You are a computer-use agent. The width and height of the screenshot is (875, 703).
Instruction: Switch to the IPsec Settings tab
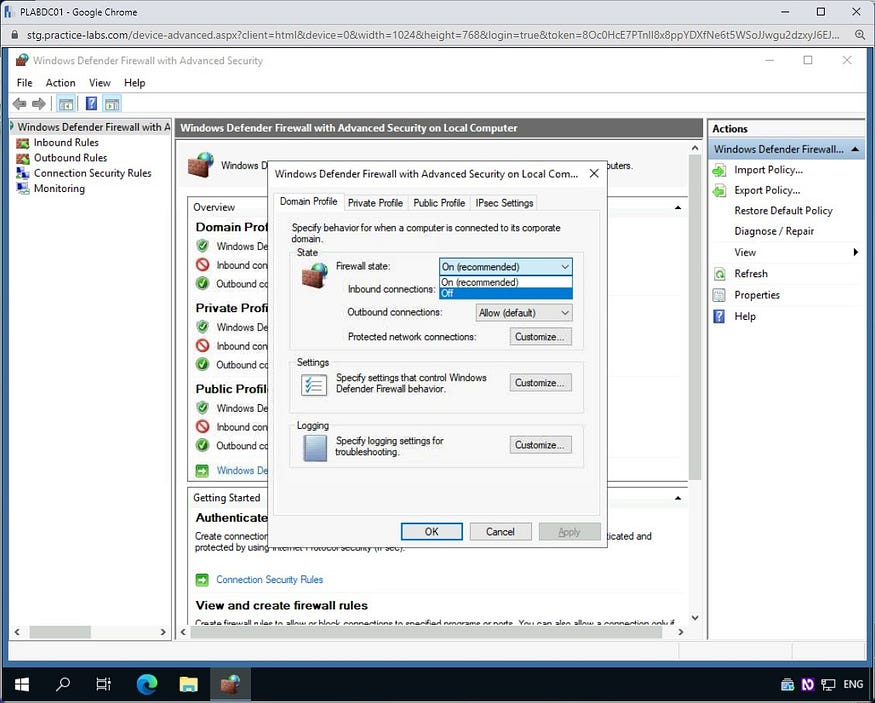coord(504,203)
